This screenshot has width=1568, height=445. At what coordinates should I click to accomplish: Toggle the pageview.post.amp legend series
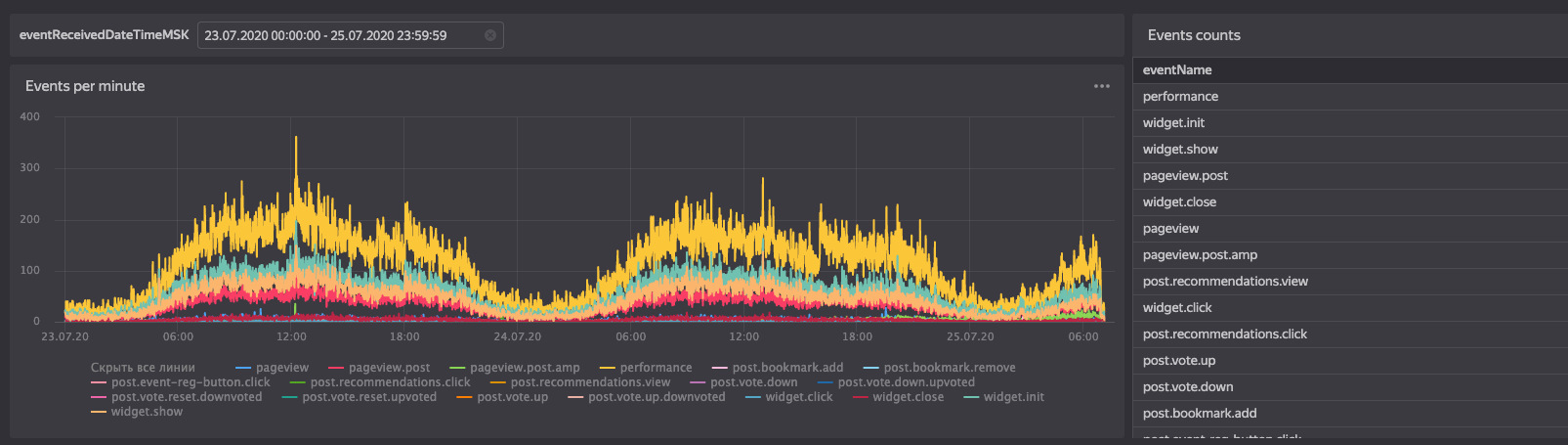[x=515, y=368]
